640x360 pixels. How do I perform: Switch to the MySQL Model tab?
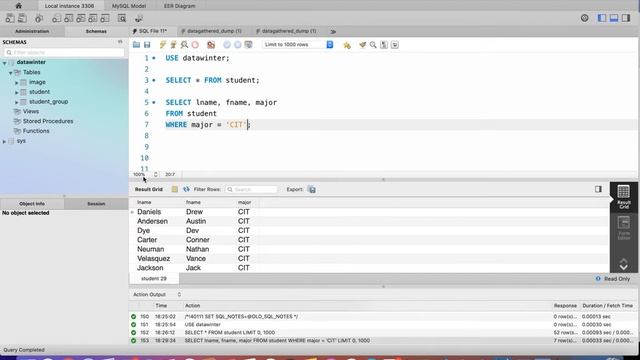click(129, 6)
